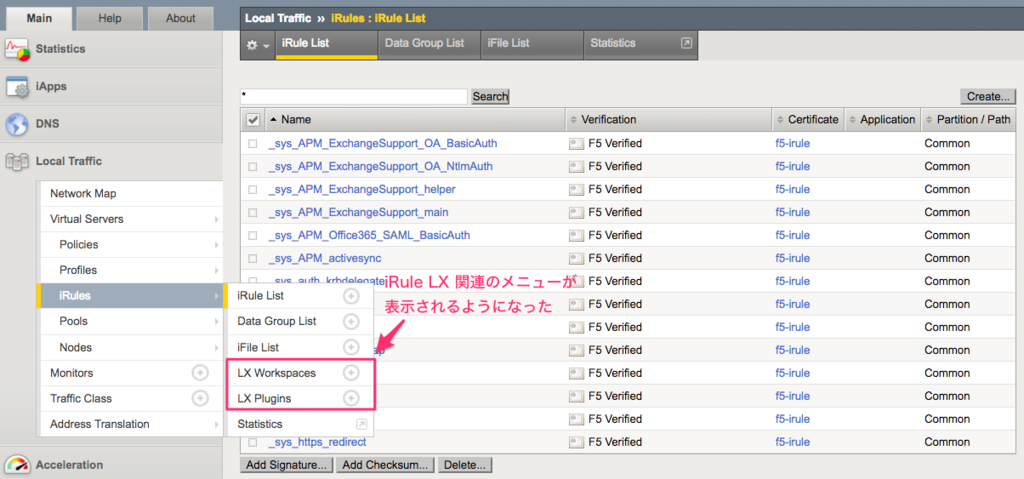Click the verified icon for _sys_APM_ExchangeSupport_helper
Viewport: 1024px width, 479px height.
click(577, 190)
